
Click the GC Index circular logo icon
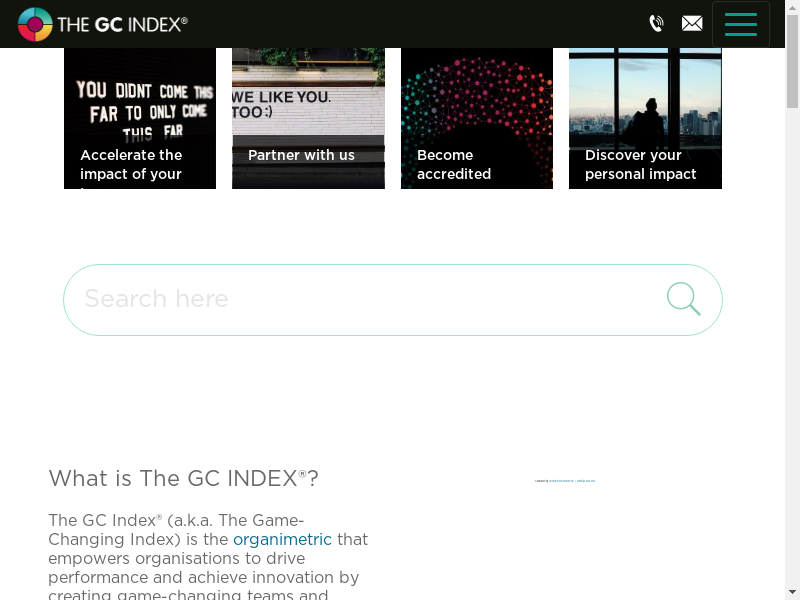pyautogui.click(x=35, y=24)
